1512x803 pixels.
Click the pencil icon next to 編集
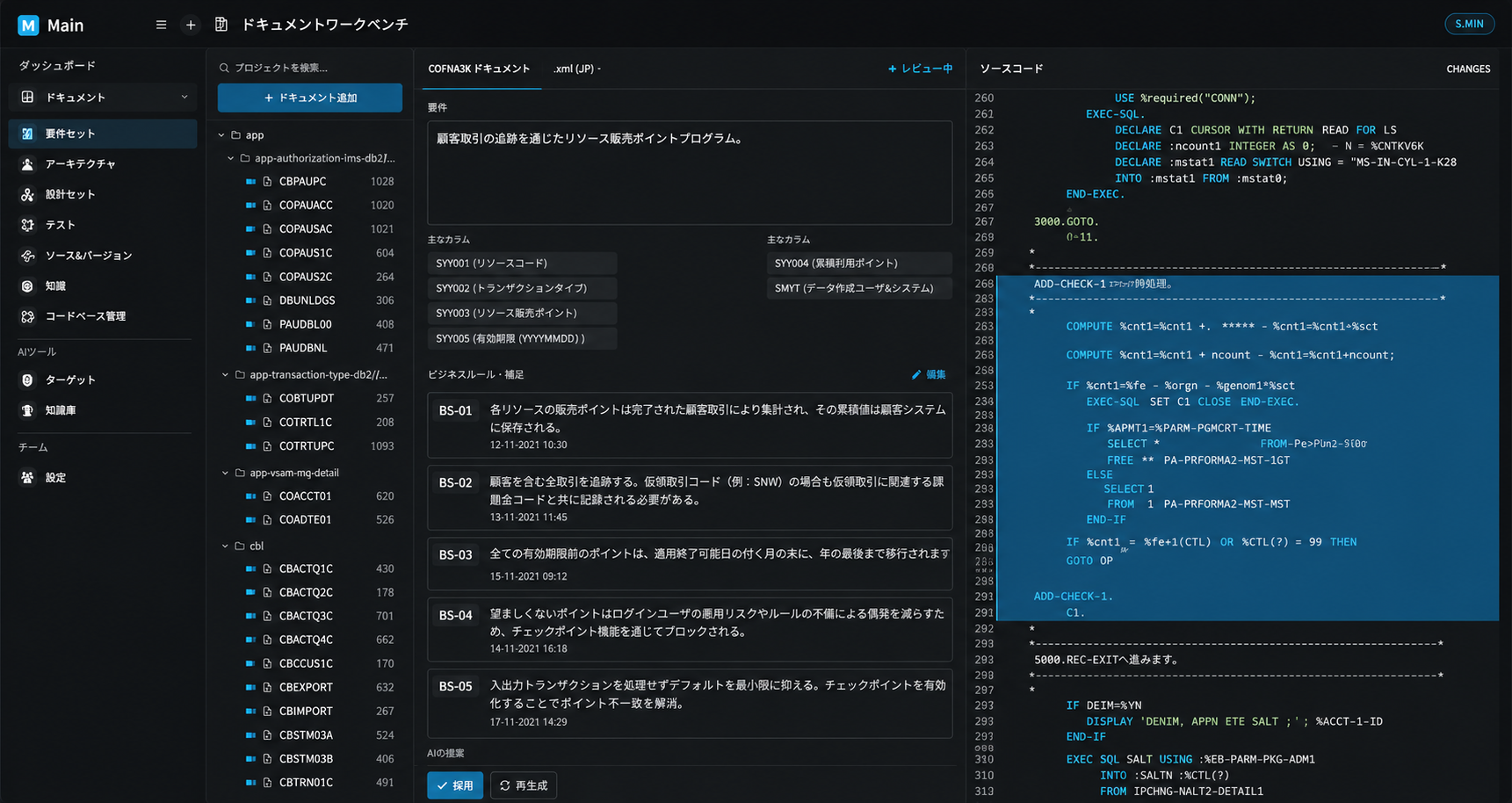[916, 374]
